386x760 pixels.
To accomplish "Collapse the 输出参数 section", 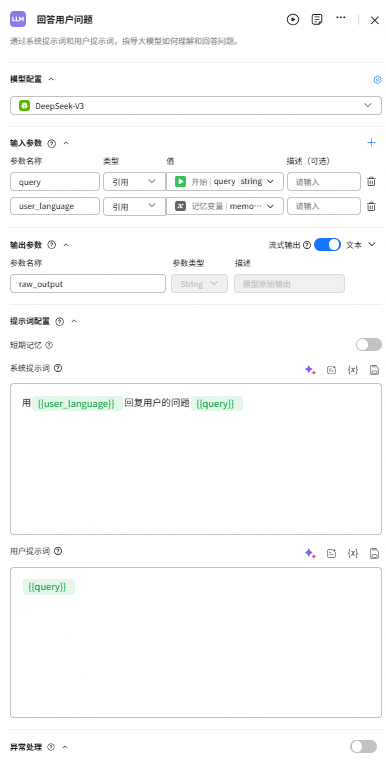I will (x=66, y=245).
